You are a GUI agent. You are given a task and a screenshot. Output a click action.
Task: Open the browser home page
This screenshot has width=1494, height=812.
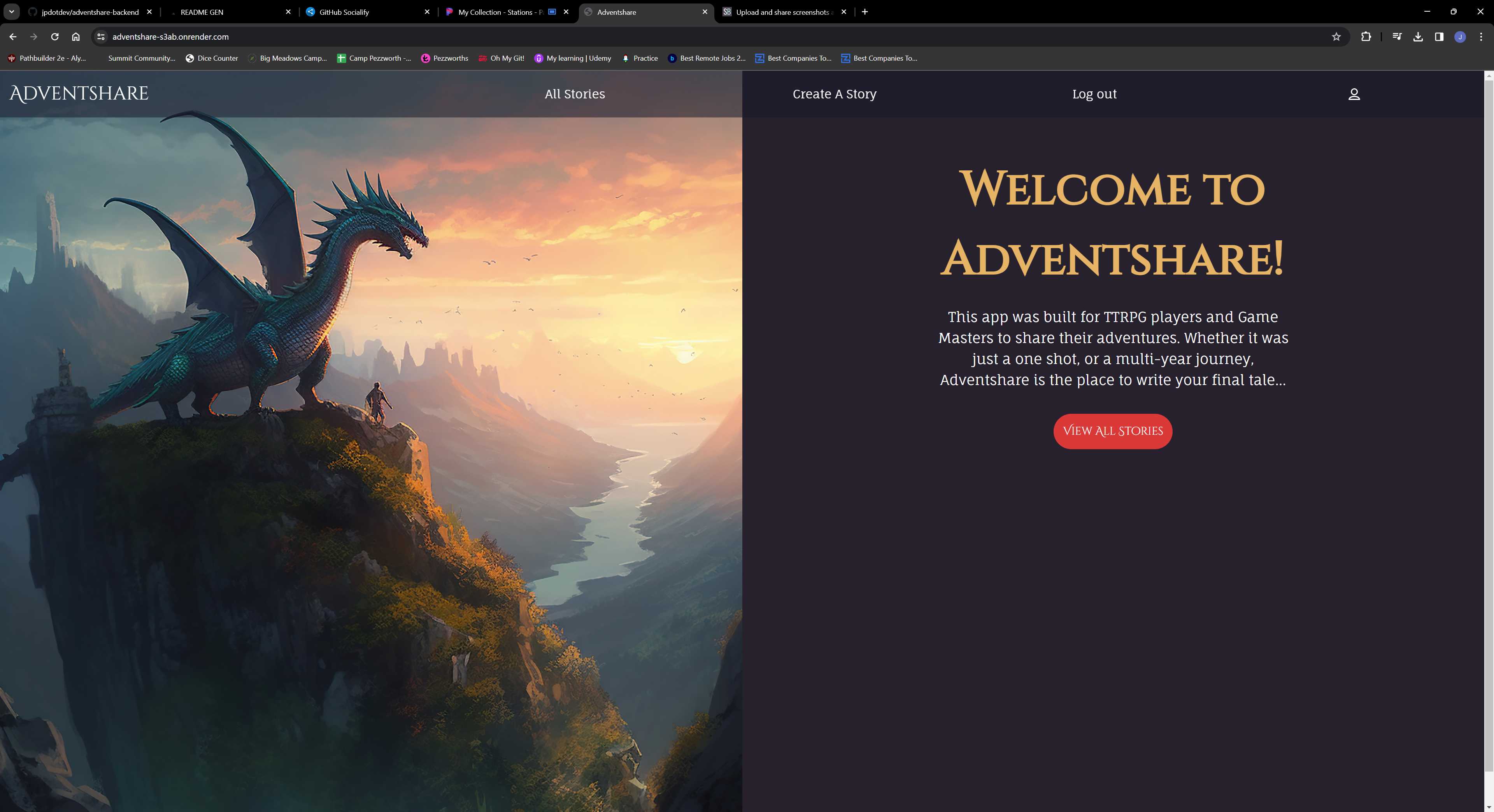click(x=75, y=37)
